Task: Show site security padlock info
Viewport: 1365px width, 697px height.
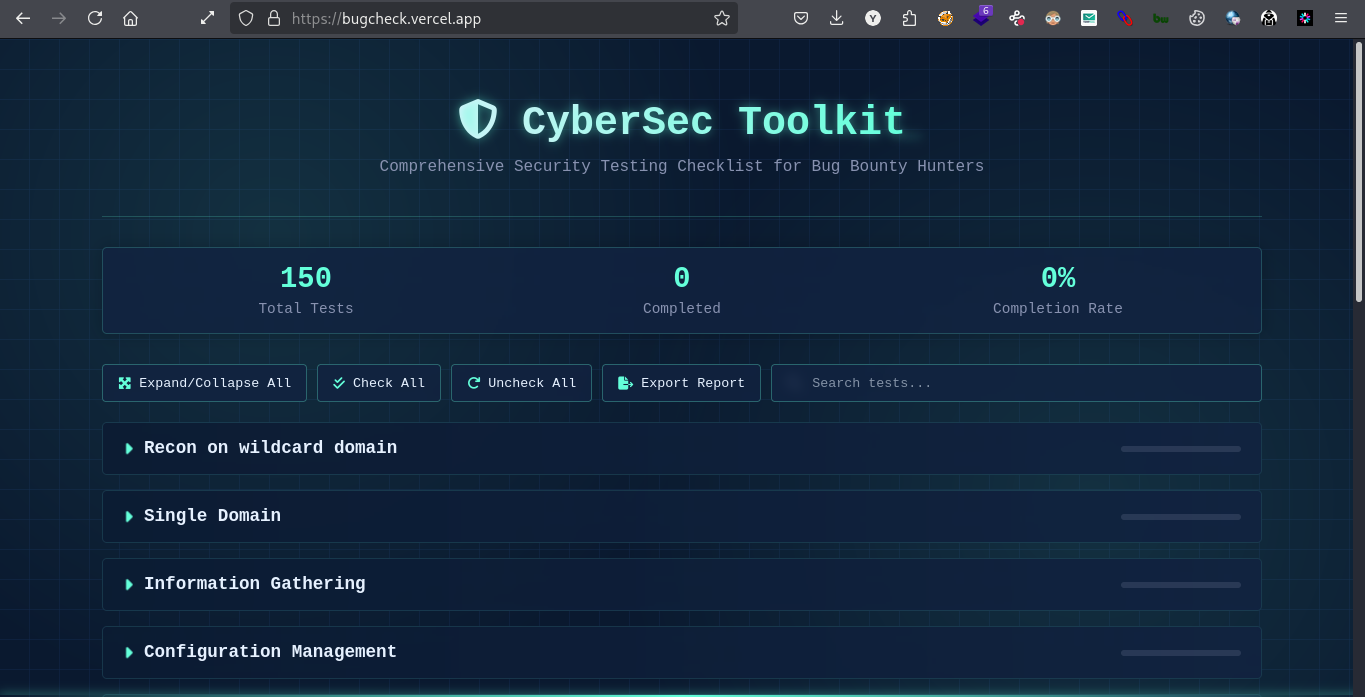Action: pos(273,18)
